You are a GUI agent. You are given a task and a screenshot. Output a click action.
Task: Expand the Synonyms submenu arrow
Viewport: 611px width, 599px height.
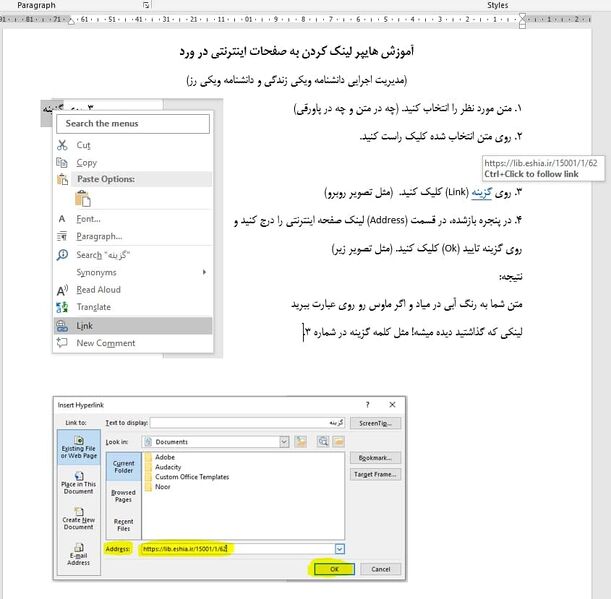coord(205,272)
